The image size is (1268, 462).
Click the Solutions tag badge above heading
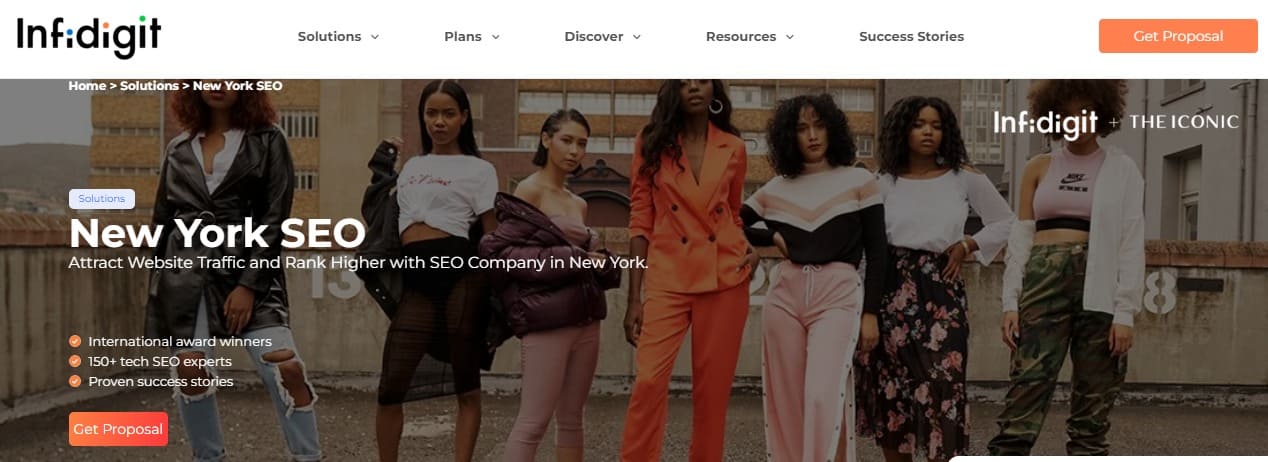click(x=102, y=199)
